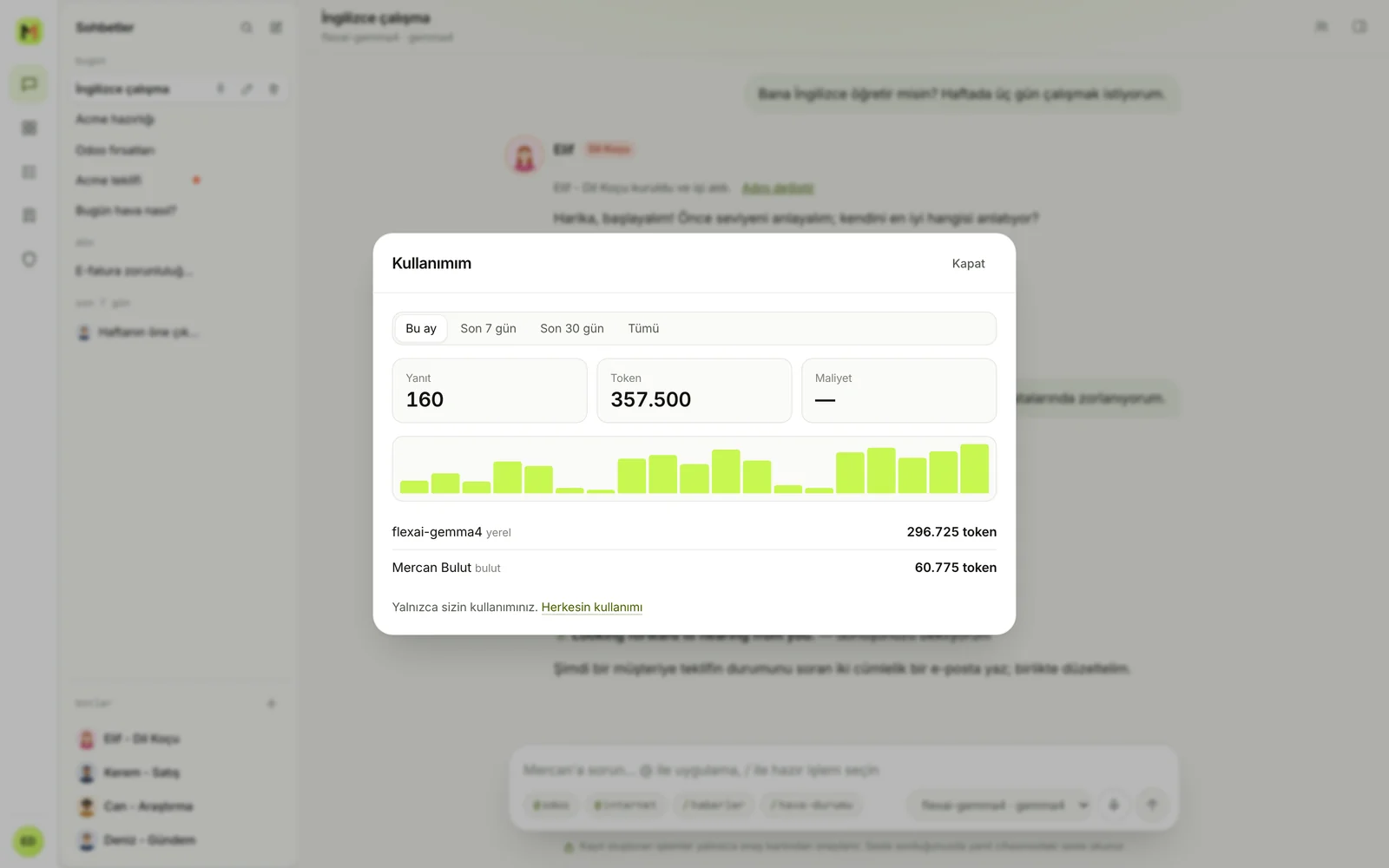Viewport: 1389px width, 868px height.
Task: Click the /haberler shortcut chip
Action: 714,806
